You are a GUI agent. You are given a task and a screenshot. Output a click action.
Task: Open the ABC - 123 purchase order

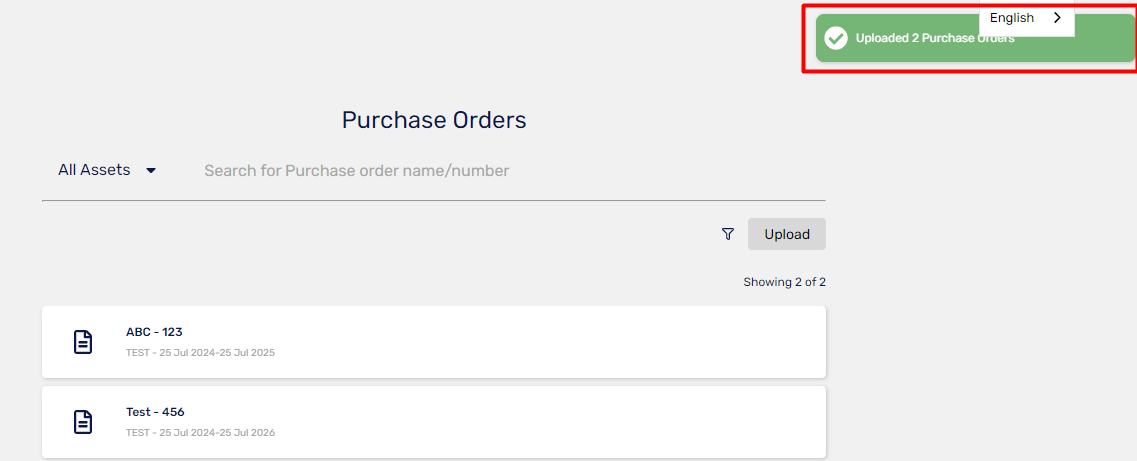(154, 332)
